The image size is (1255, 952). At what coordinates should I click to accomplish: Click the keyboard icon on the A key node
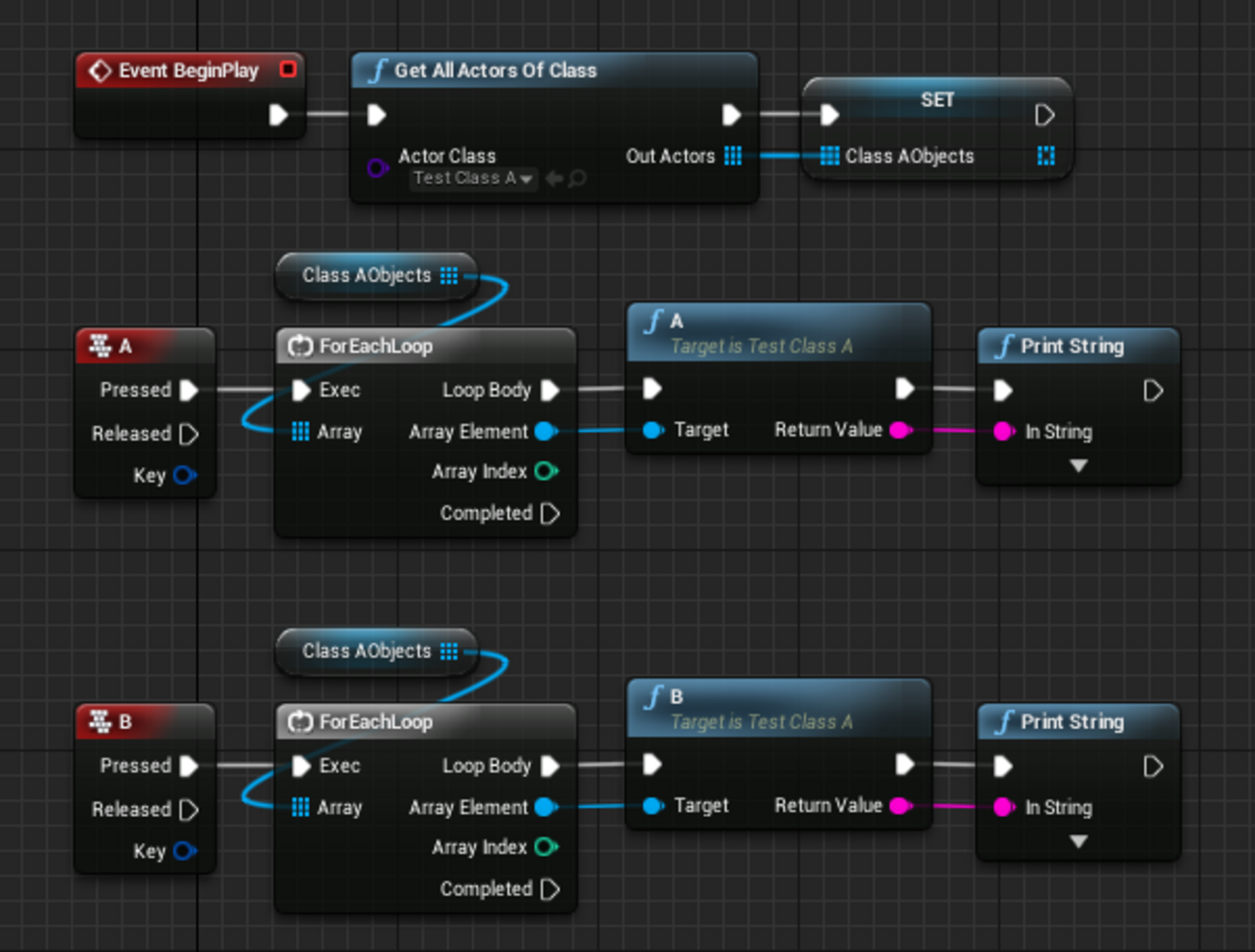(x=100, y=346)
